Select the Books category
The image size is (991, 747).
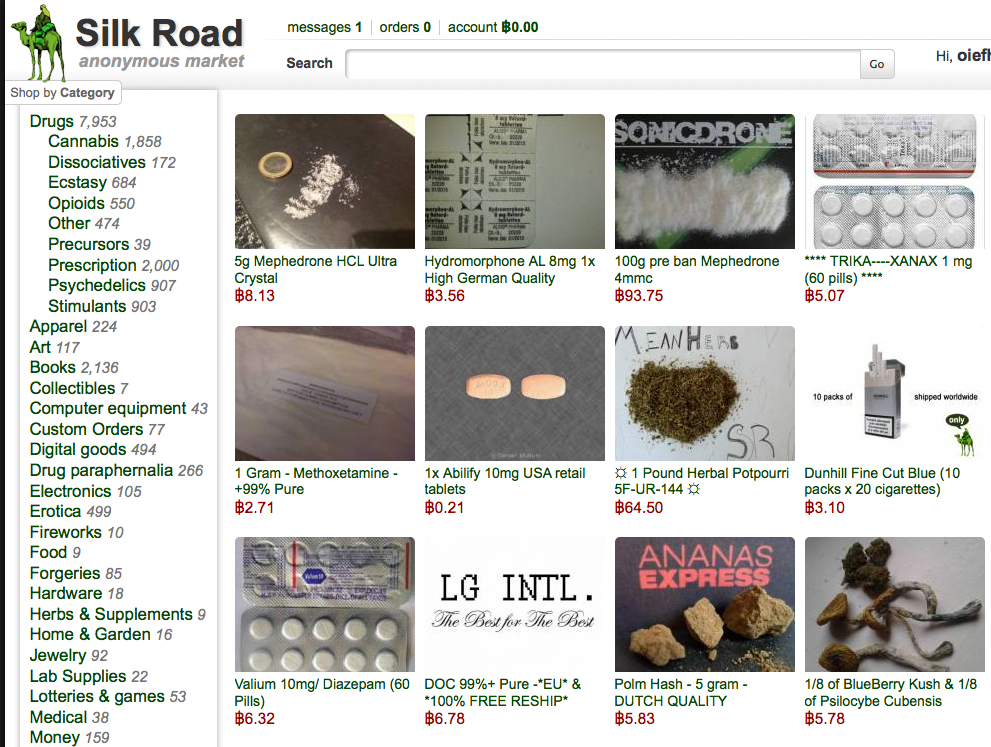(x=74, y=367)
